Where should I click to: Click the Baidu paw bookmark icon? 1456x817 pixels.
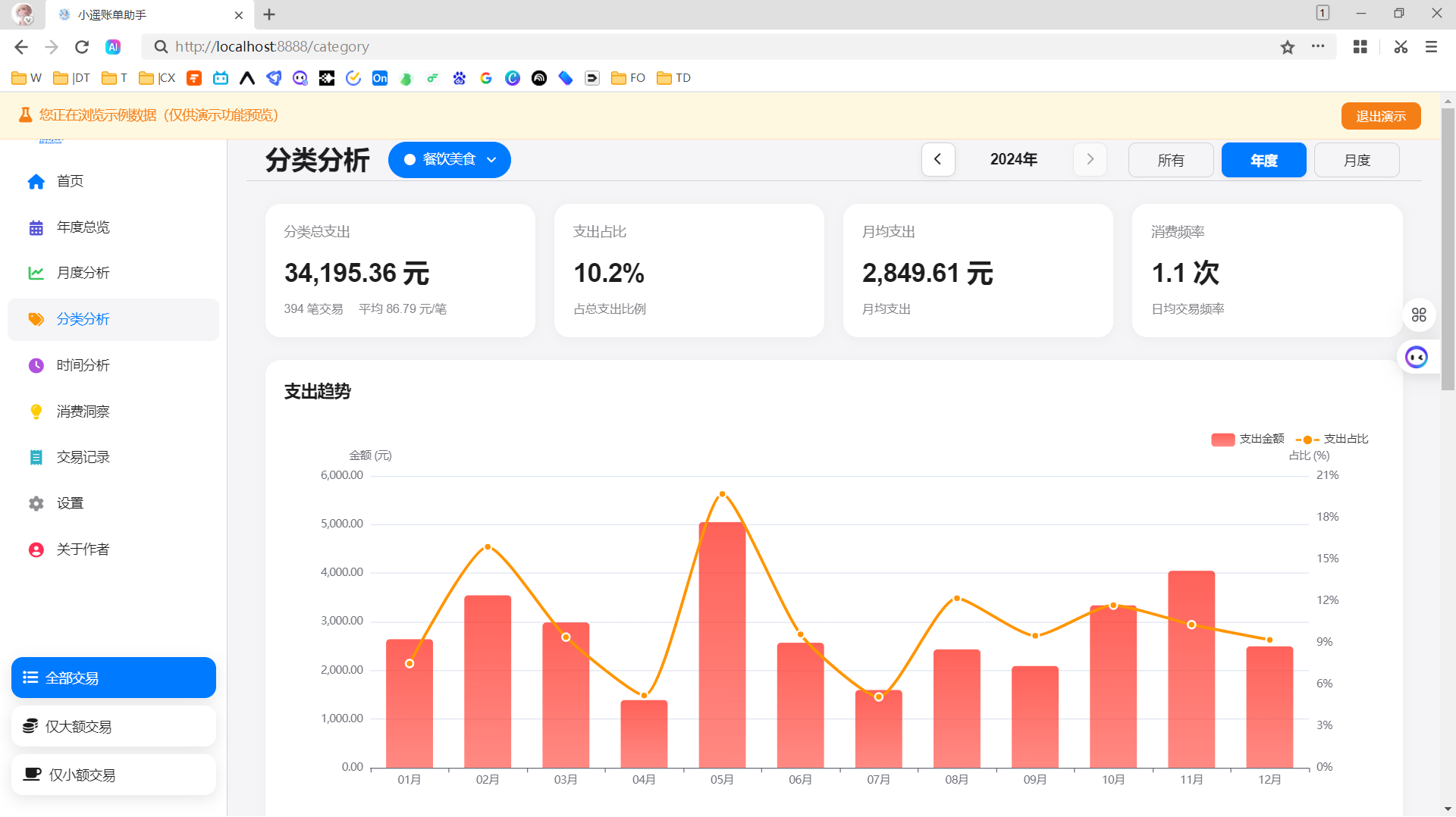click(x=460, y=78)
